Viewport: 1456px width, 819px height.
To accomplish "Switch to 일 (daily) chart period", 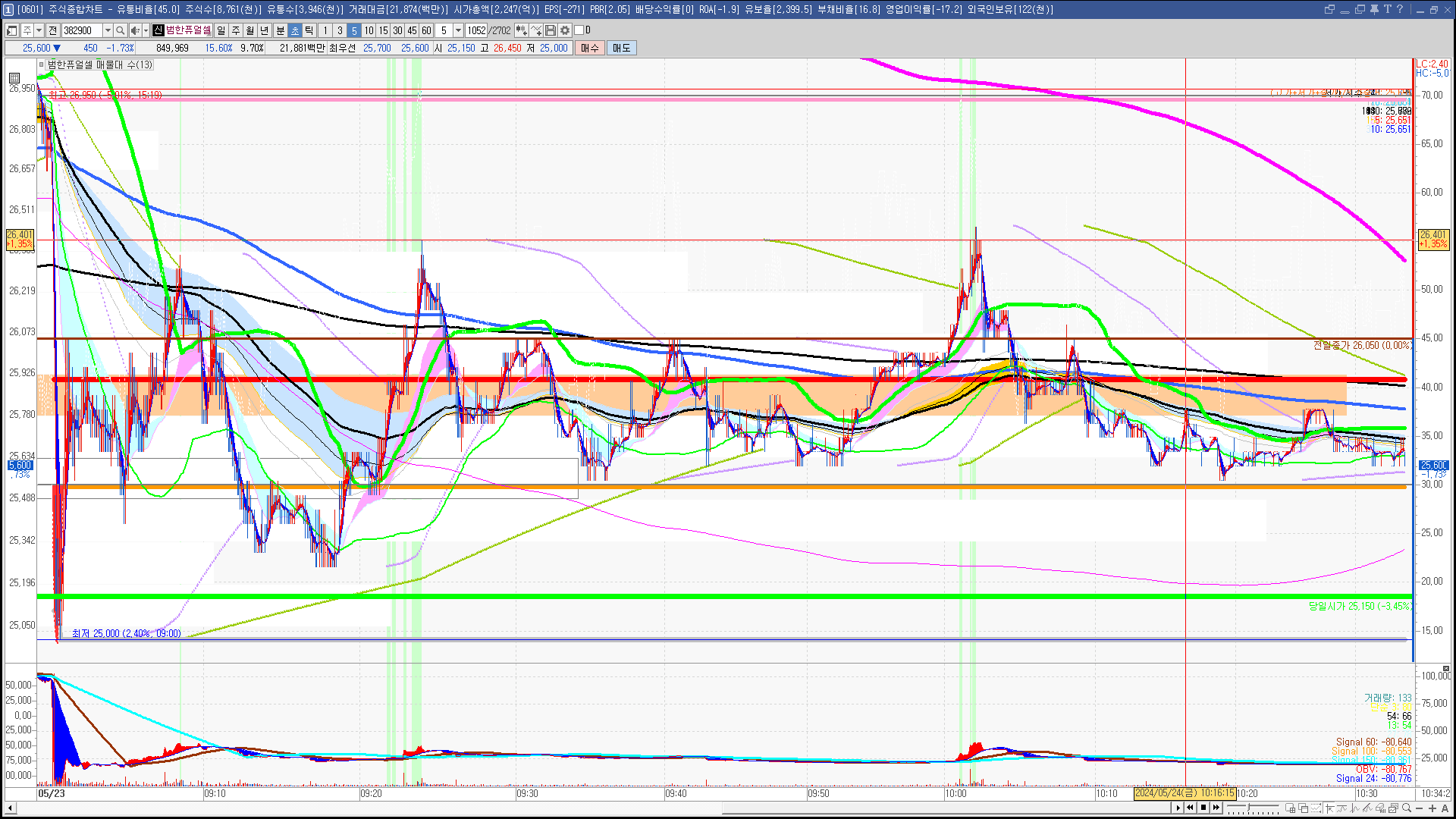I will click(x=221, y=30).
